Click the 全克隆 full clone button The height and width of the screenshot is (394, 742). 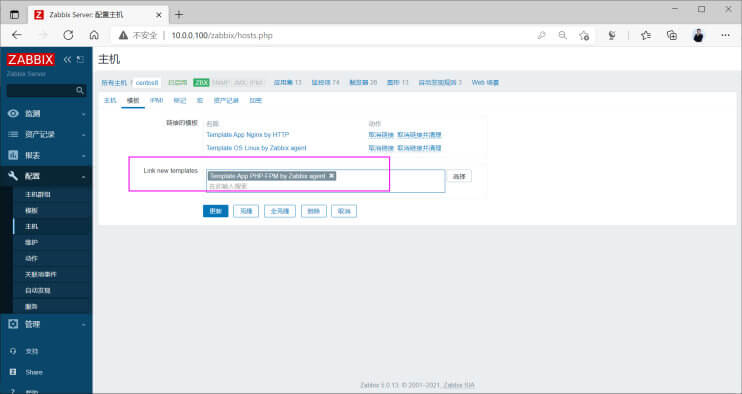click(280, 211)
